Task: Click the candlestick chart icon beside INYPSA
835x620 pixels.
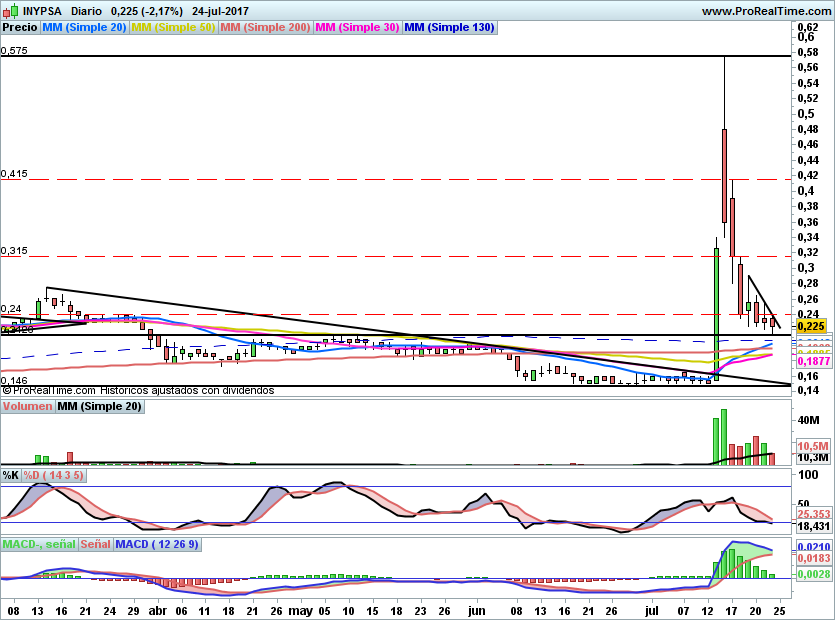Action: (10, 11)
